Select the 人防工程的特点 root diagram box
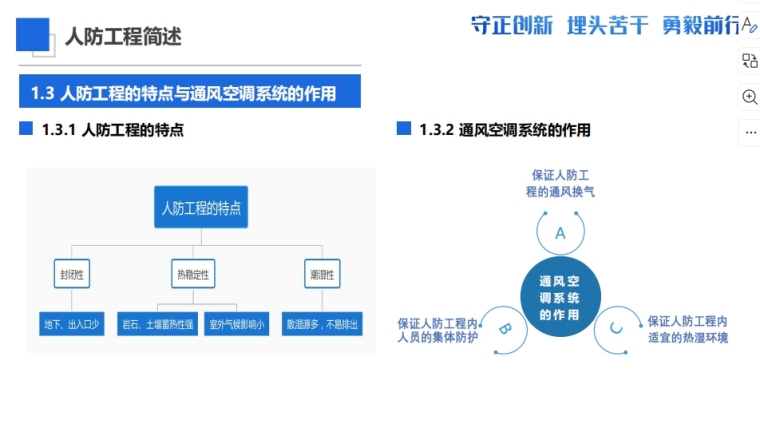The width and height of the screenshot is (760, 424). [201, 208]
